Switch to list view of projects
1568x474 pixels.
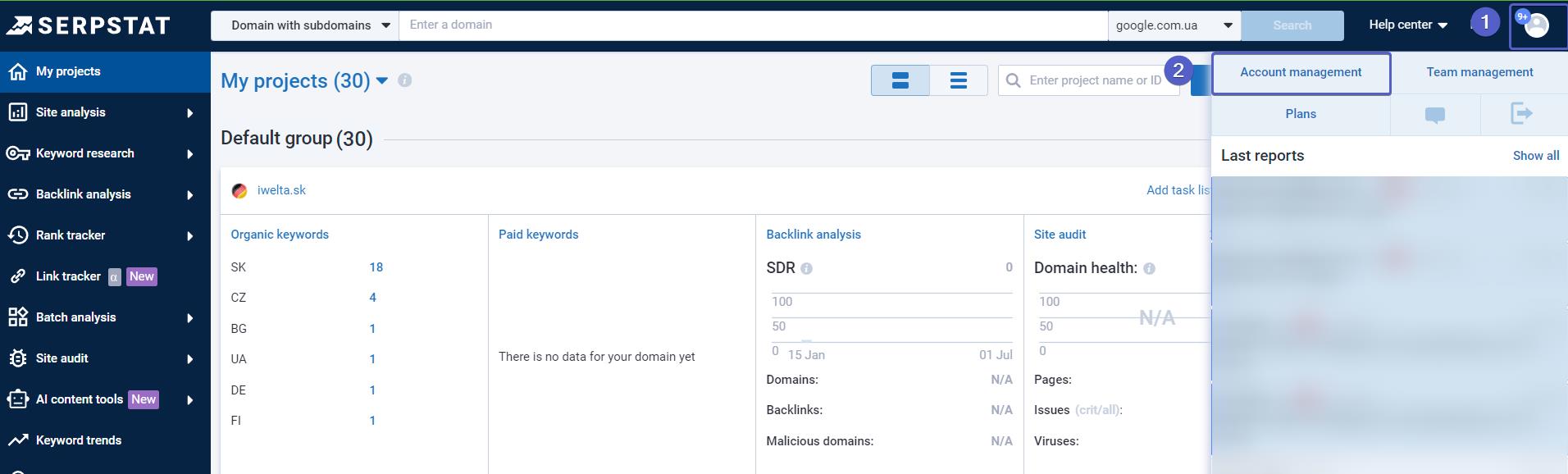(959, 80)
